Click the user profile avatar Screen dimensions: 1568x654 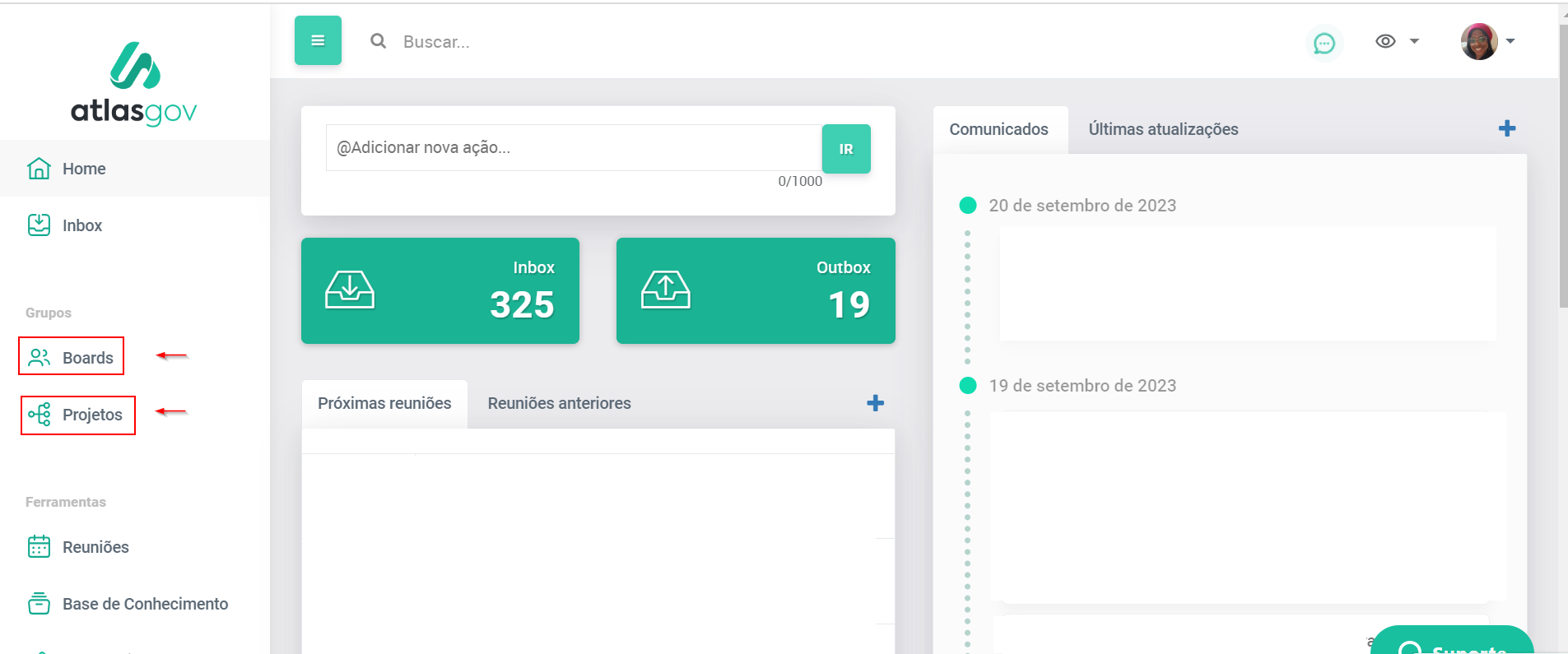(1479, 41)
